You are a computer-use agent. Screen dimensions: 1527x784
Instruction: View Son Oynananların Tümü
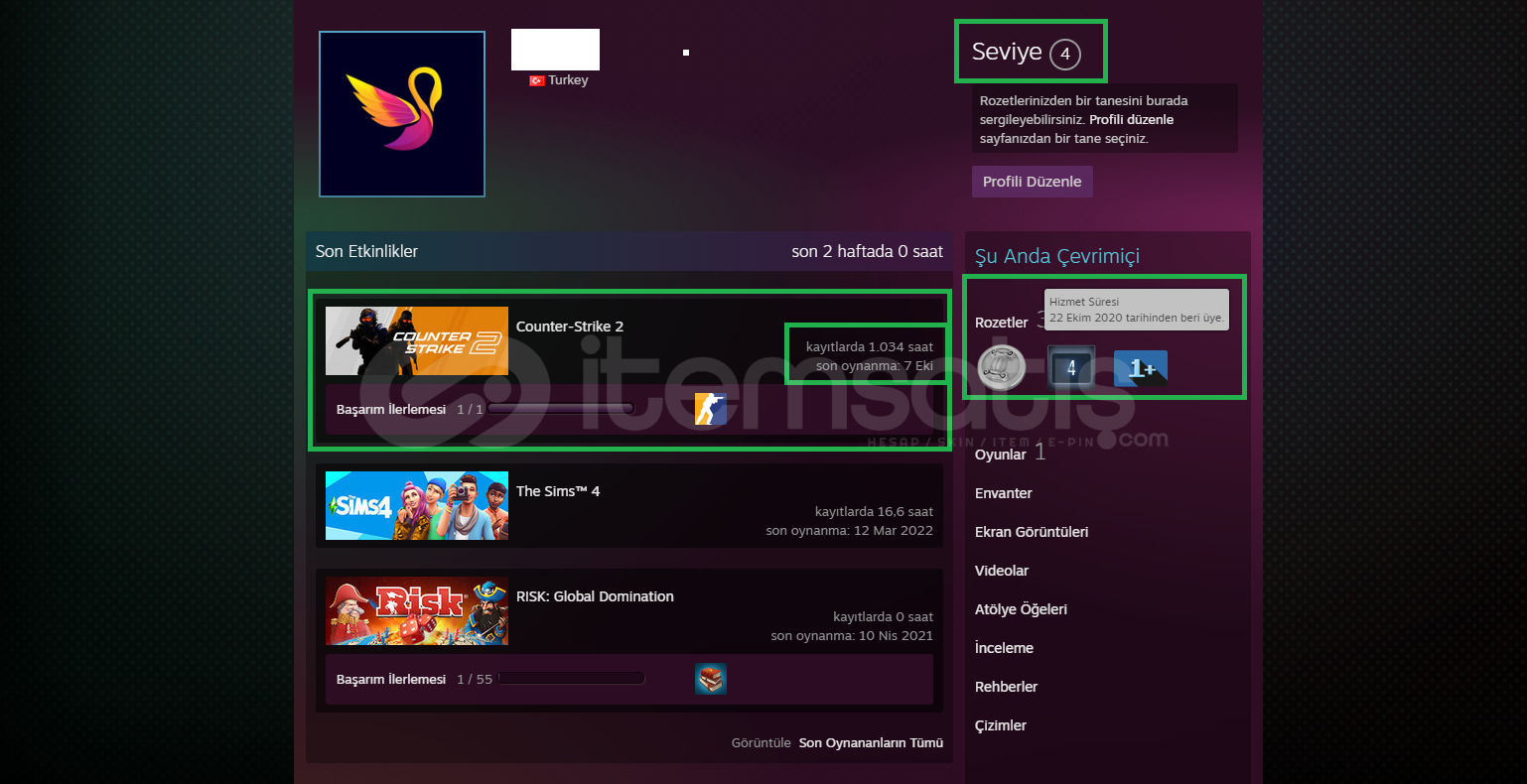(871, 742)
